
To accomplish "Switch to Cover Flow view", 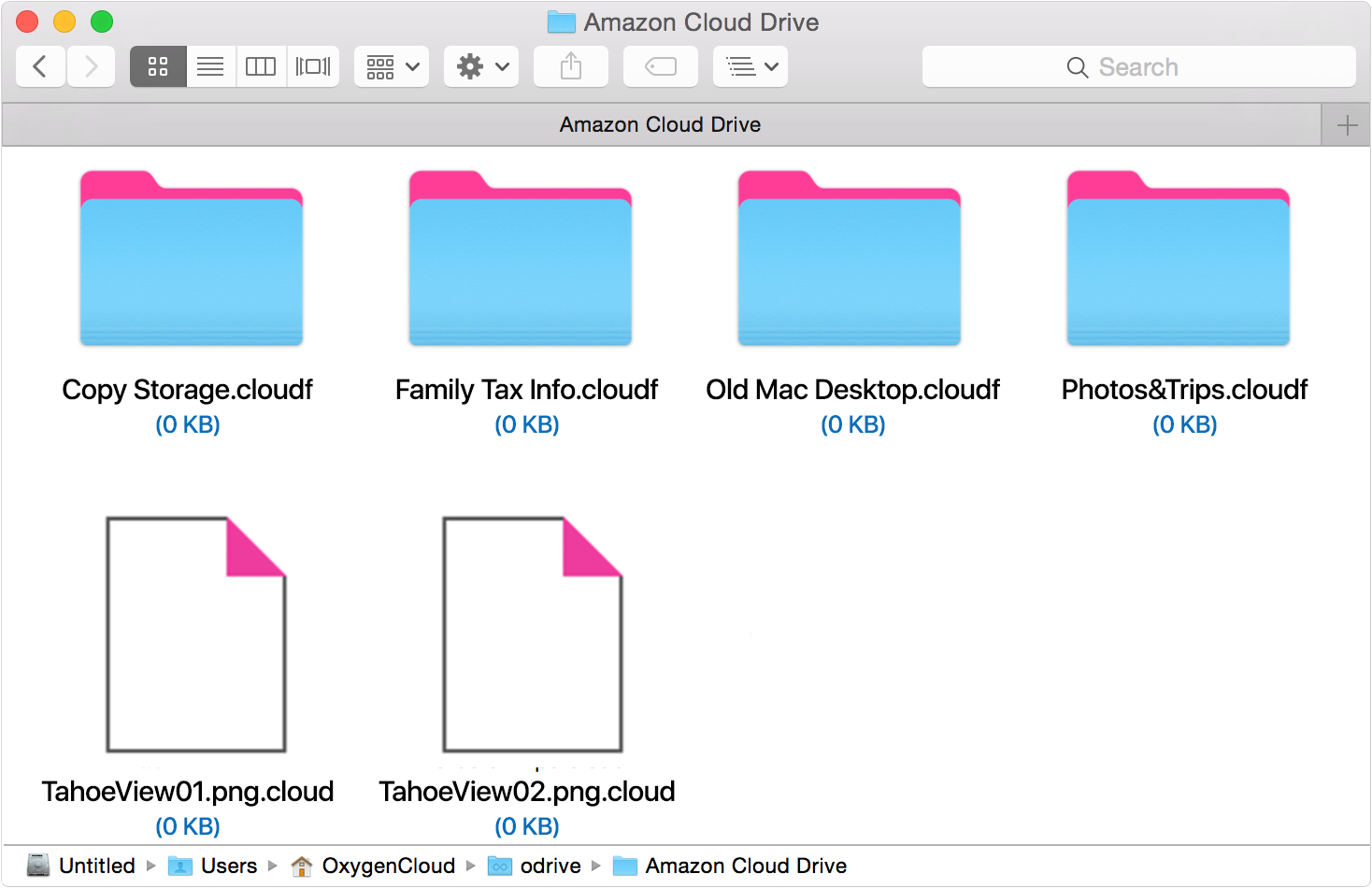I will [313, 66].
